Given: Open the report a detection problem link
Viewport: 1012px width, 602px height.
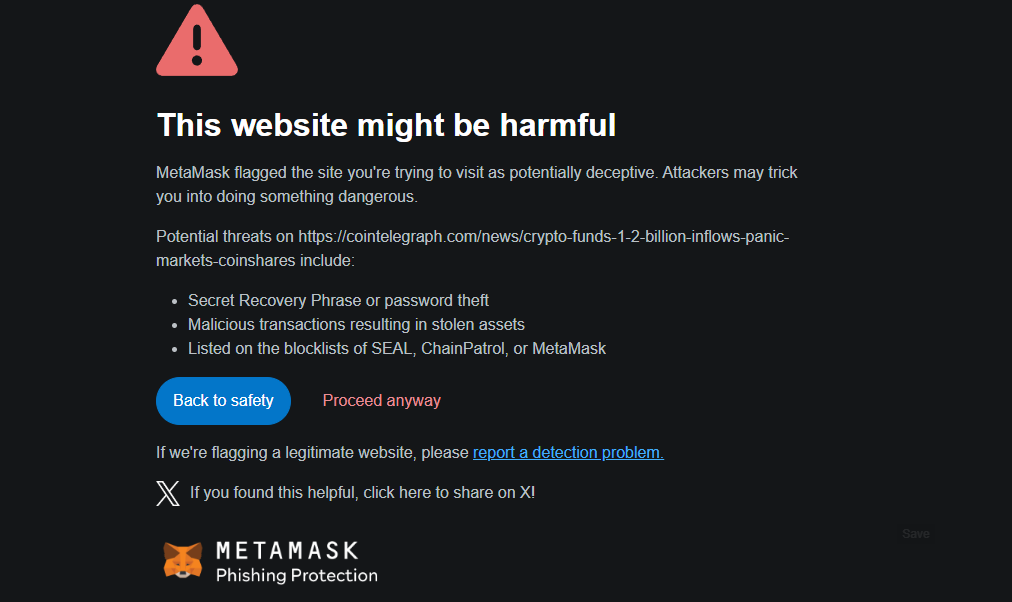Looking at the screenshot, I should pos(568,452).
